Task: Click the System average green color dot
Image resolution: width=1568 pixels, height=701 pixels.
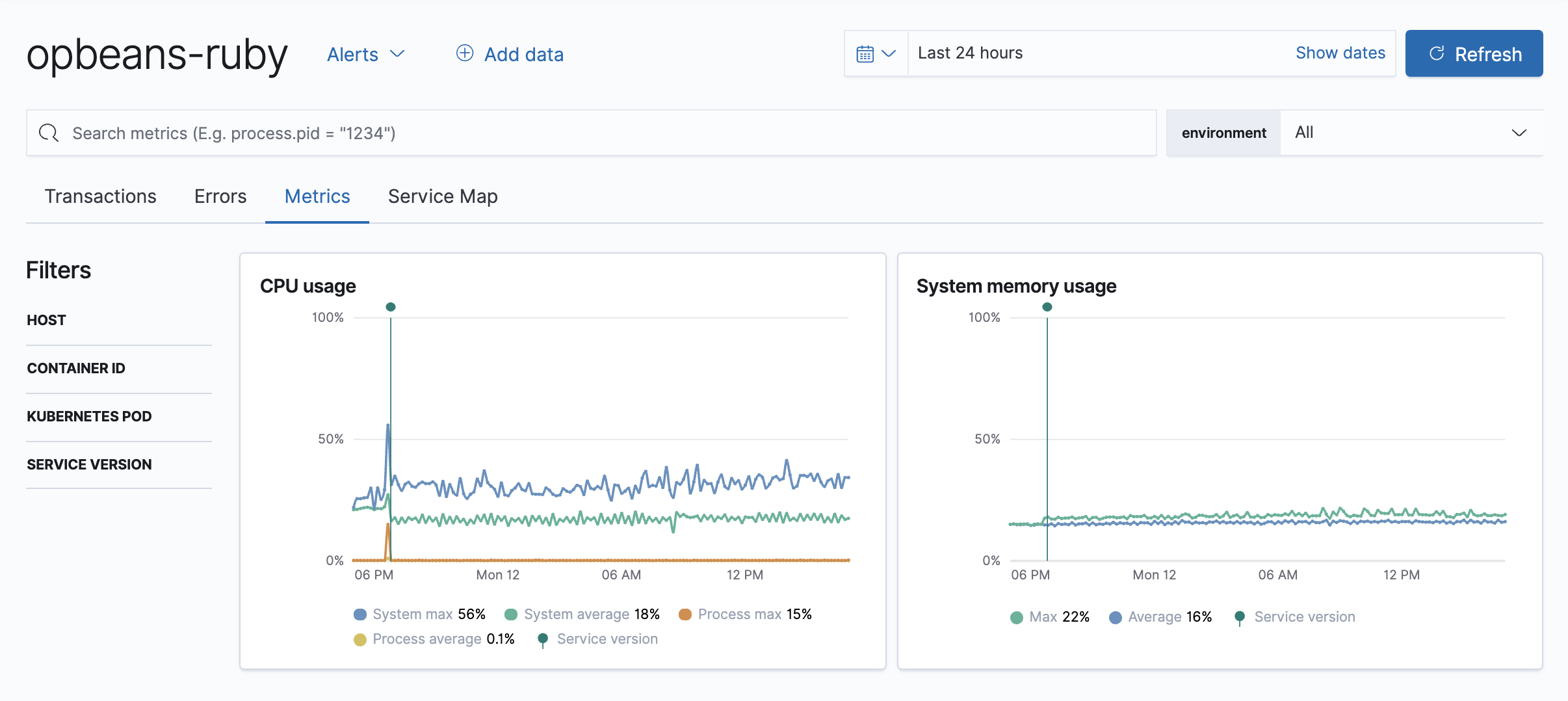Action: coord(511,615)
